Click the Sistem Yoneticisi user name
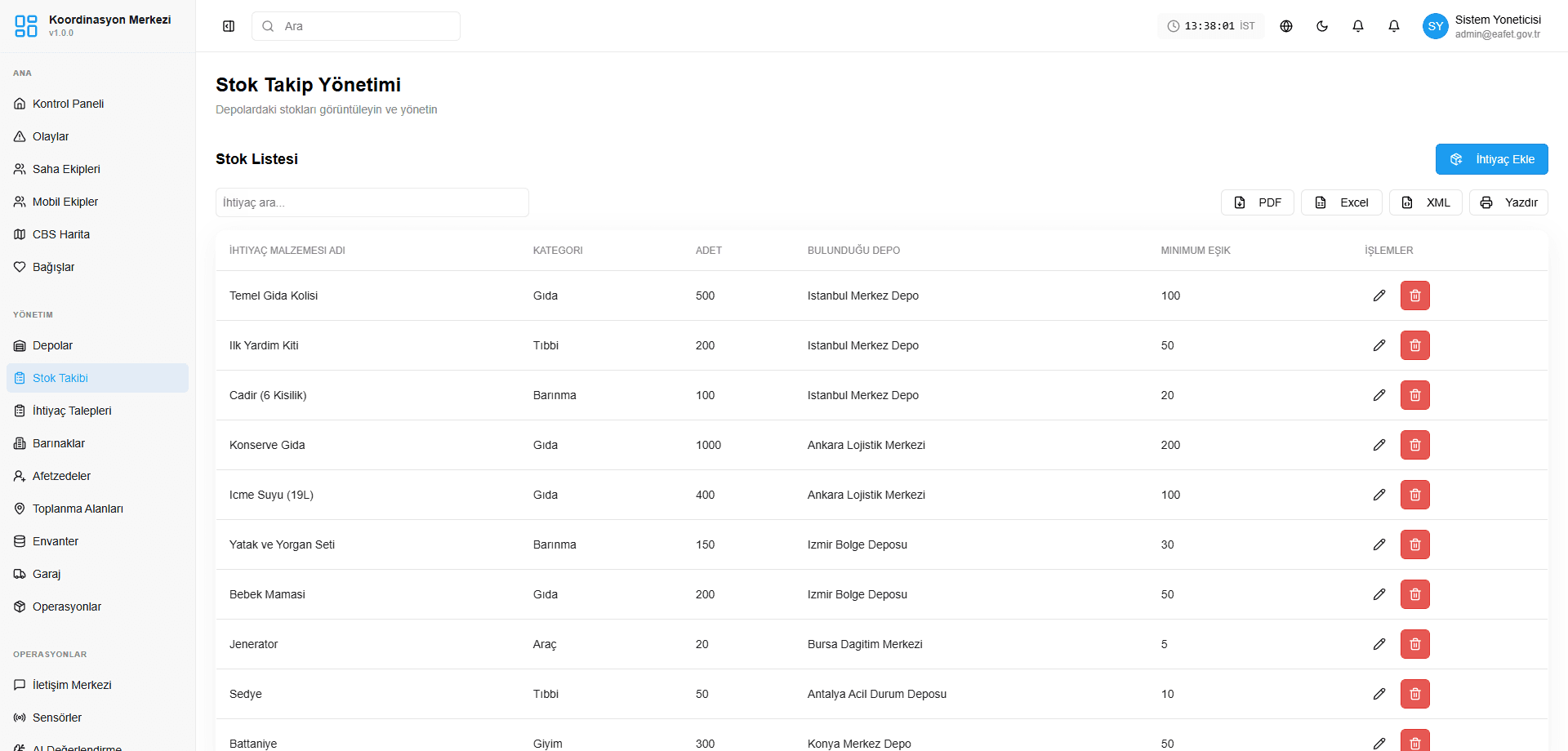The width and height of the screenshot is (1568, 751). [1498, 20]
